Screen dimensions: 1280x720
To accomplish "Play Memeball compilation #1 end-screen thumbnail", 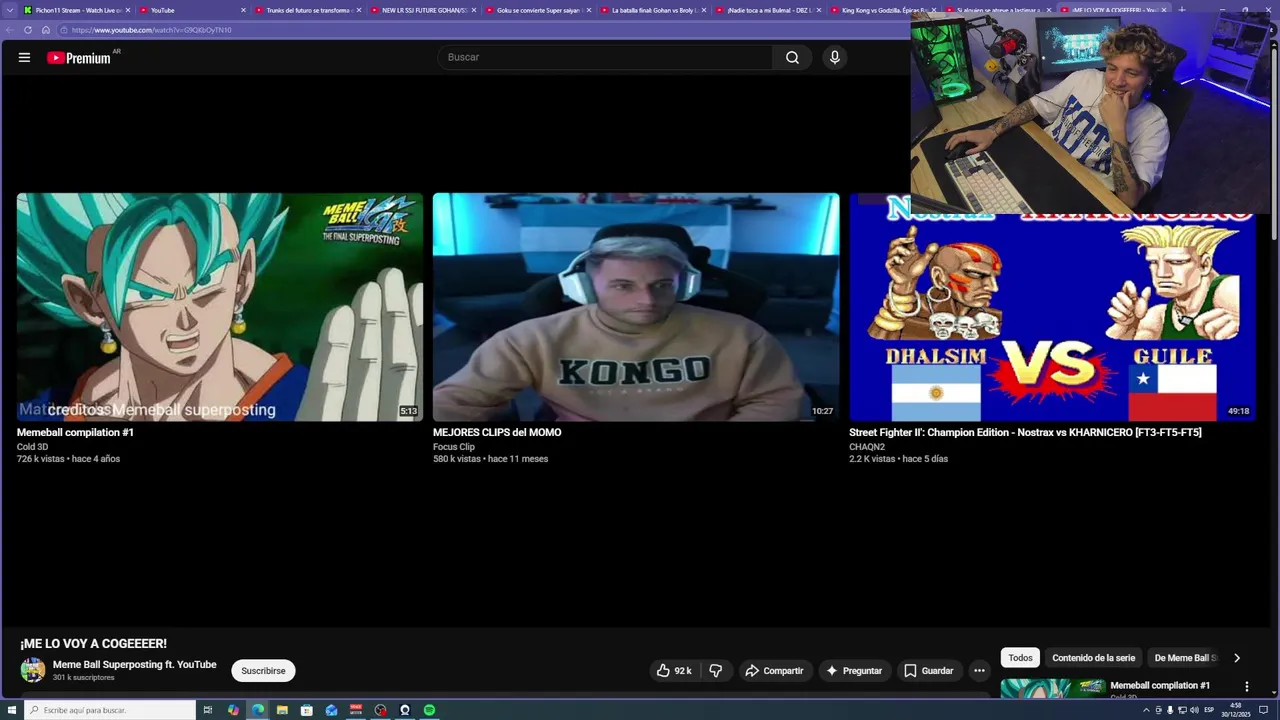I will tap(220, 307).
